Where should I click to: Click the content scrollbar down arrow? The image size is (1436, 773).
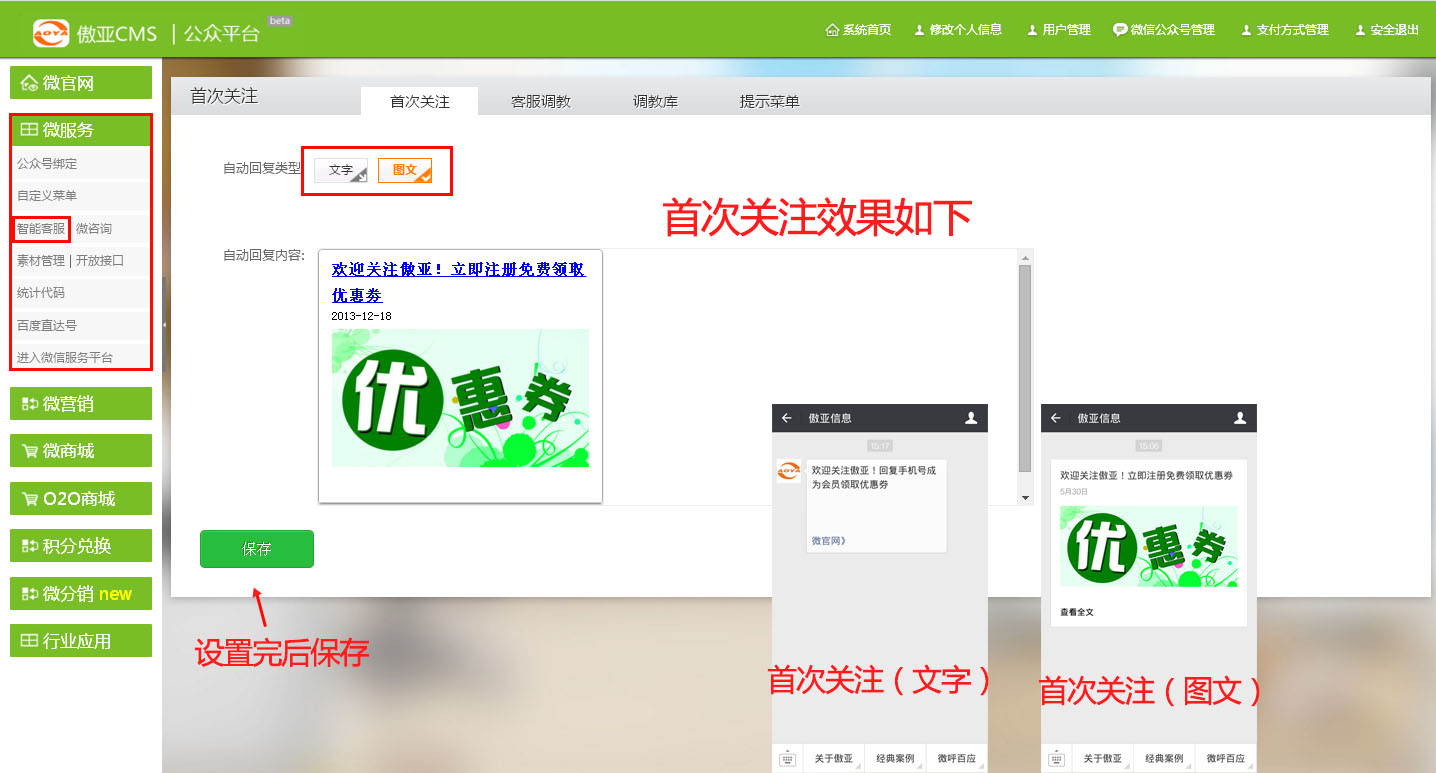[1025, 497]
